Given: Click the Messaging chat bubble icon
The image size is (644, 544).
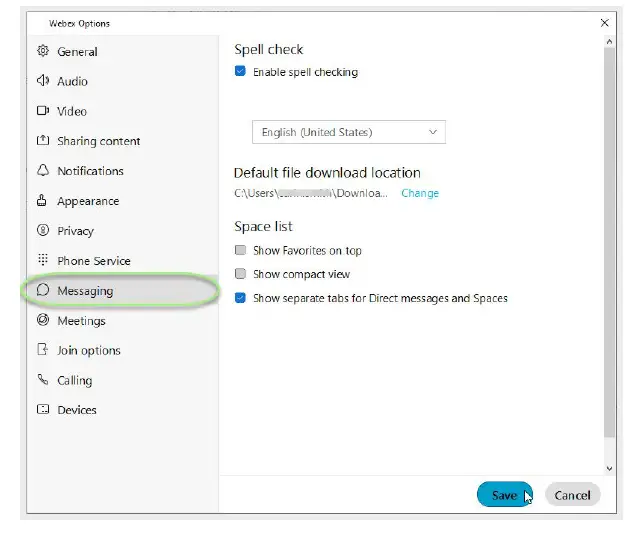Looking at the screenshot, I should 43,290.
